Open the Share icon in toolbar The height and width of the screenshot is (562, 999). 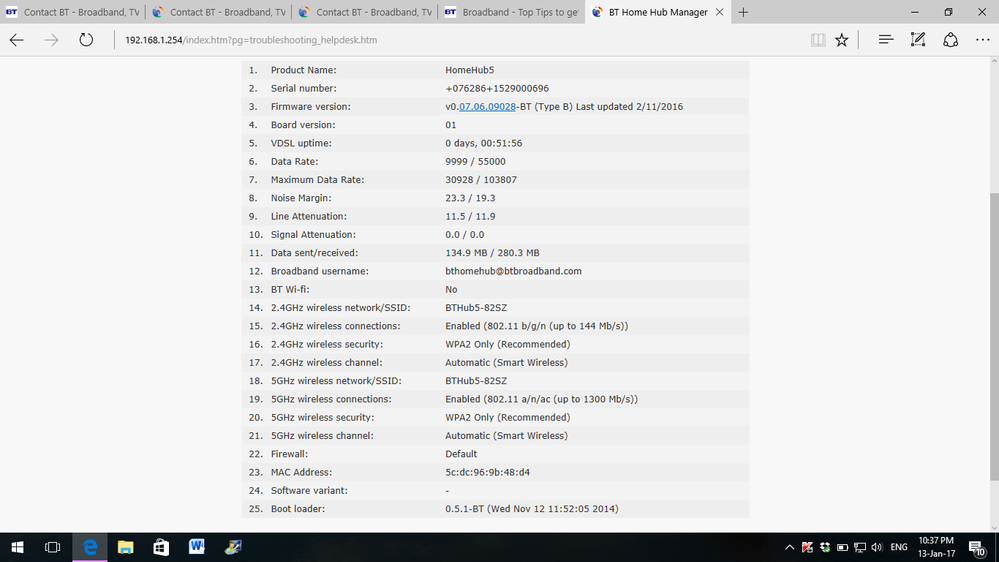[951, 40]
